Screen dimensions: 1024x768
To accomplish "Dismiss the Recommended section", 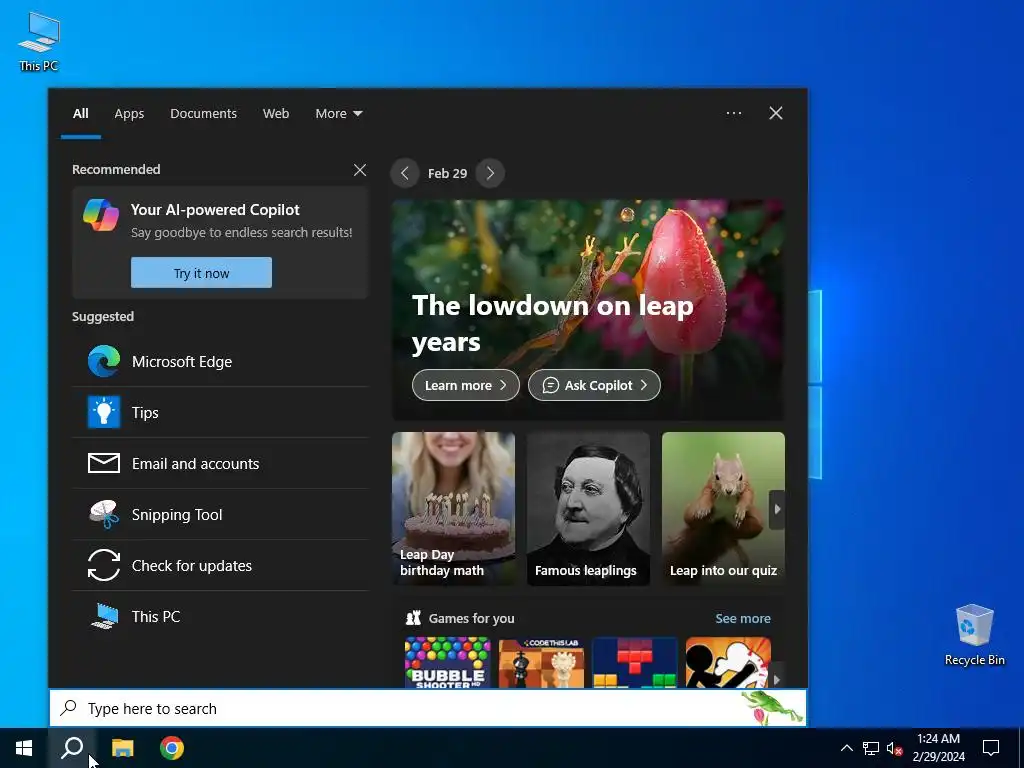I will [360, 170].
